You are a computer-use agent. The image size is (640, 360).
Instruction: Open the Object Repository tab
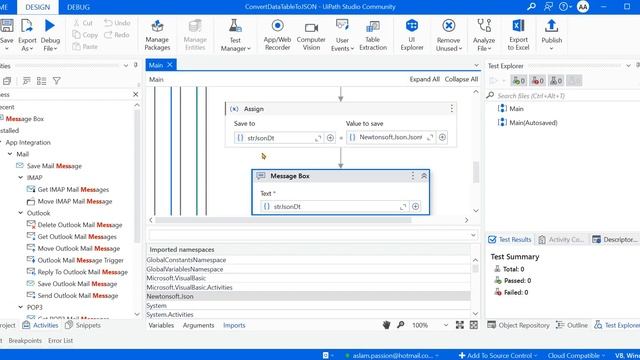pos(518,325)
